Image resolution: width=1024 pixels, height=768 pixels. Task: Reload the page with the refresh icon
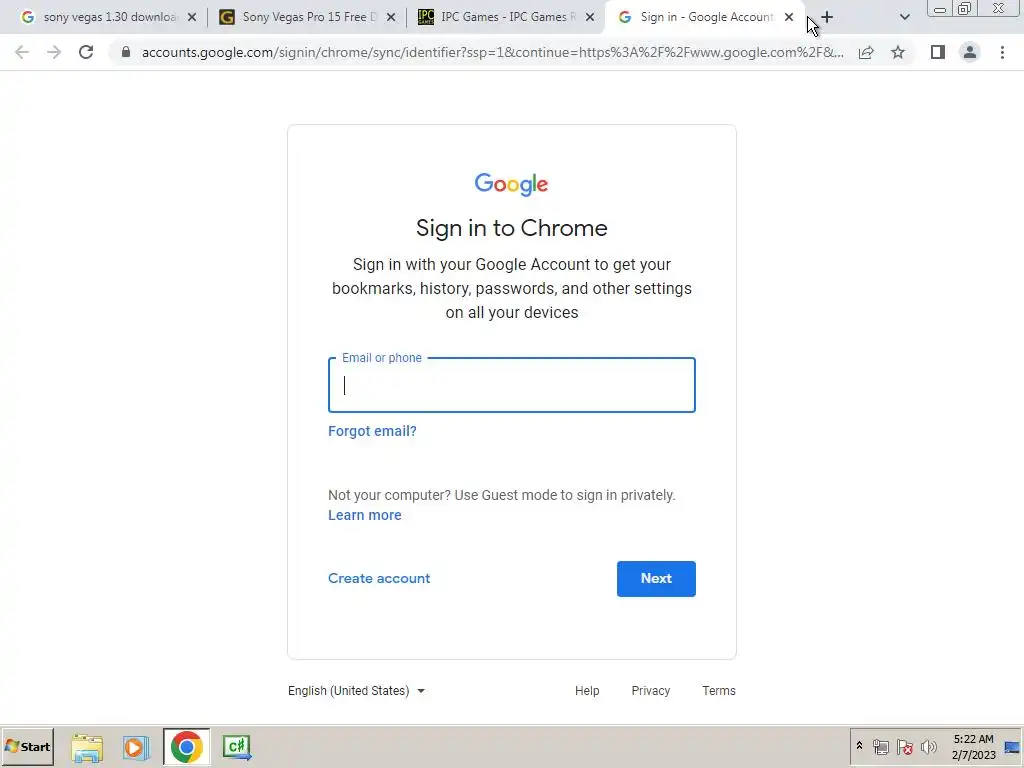coord(86,52)
